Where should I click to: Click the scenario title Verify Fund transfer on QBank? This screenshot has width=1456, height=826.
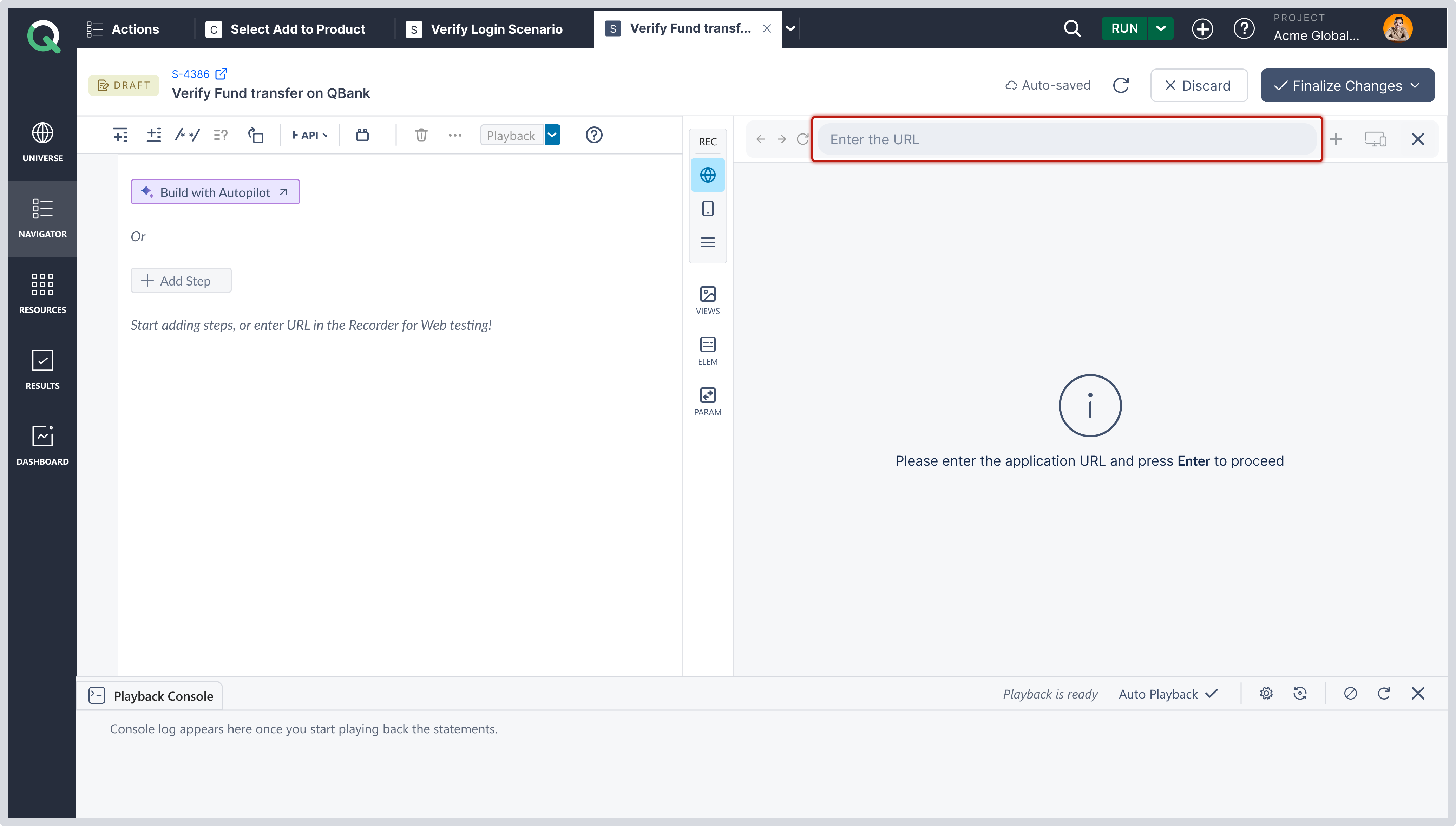(270, 93)
